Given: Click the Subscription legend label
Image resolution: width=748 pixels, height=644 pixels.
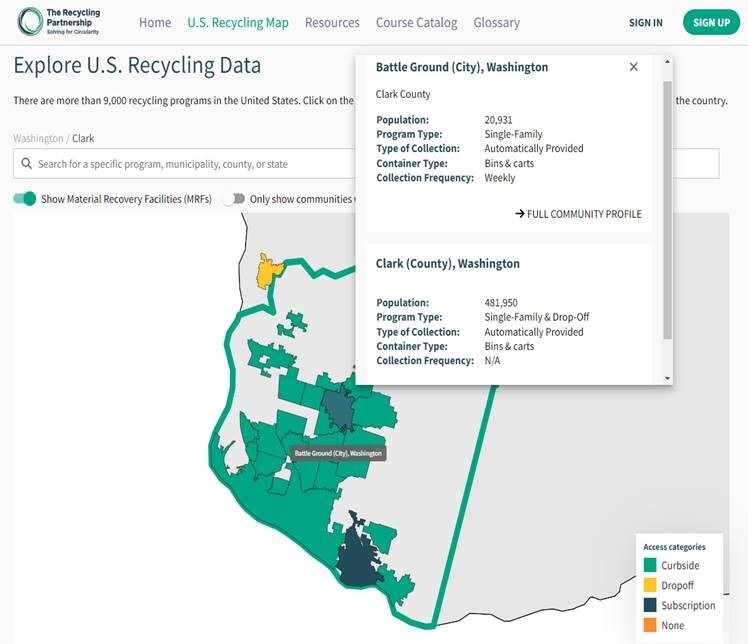Looking at the screenshot, I should point(688,605).
